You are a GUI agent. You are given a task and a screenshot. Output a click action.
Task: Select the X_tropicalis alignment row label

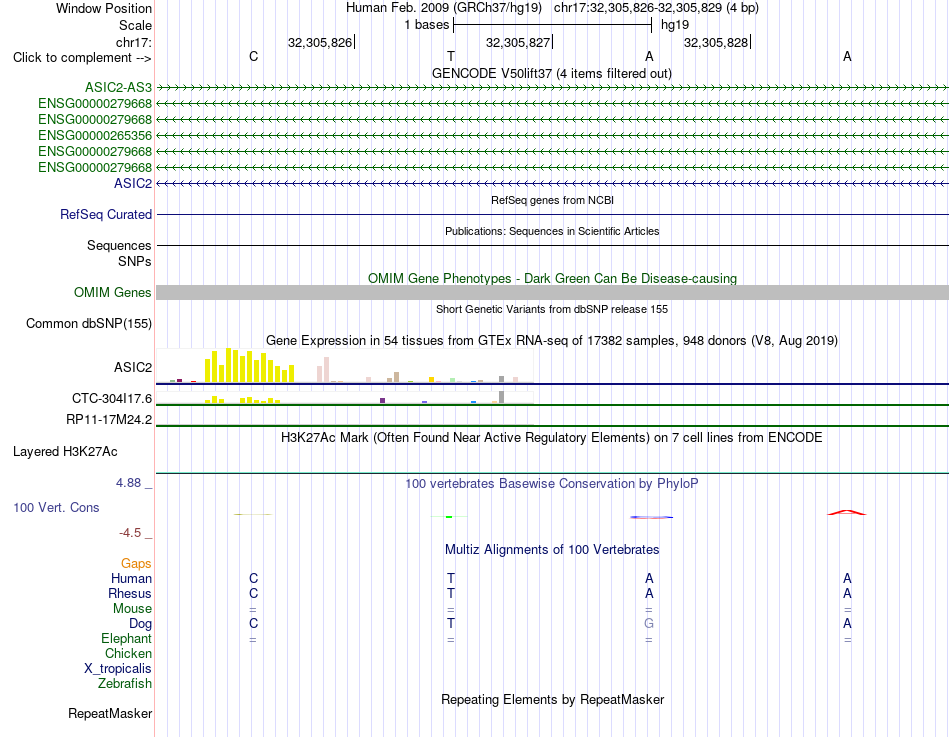[x=118, y=669]
